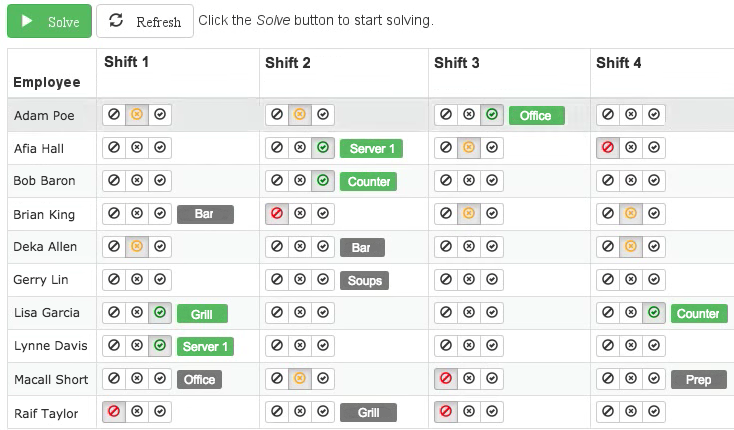Screen dimensions: 734x430
Task: Click Deka Allen's orange undesired icon in Shift 1
Action: tap(137, 247)
